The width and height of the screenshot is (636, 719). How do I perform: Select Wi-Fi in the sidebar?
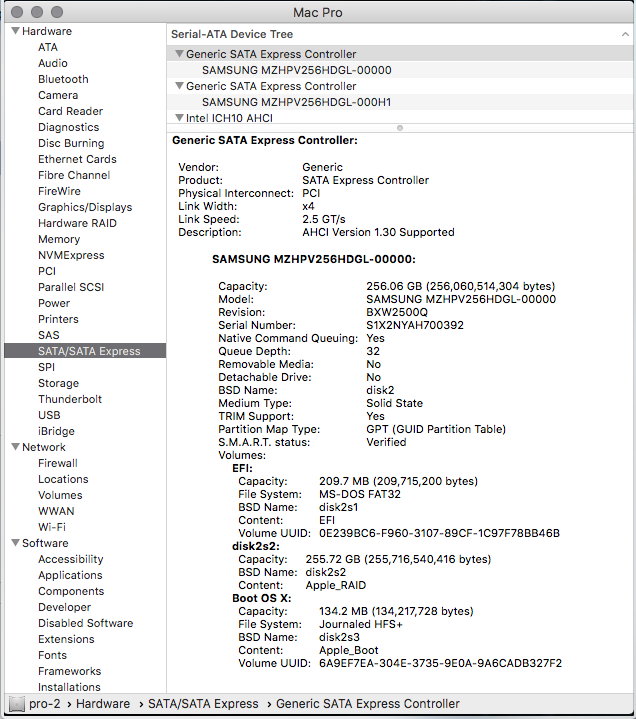click(x=52, y=527)
